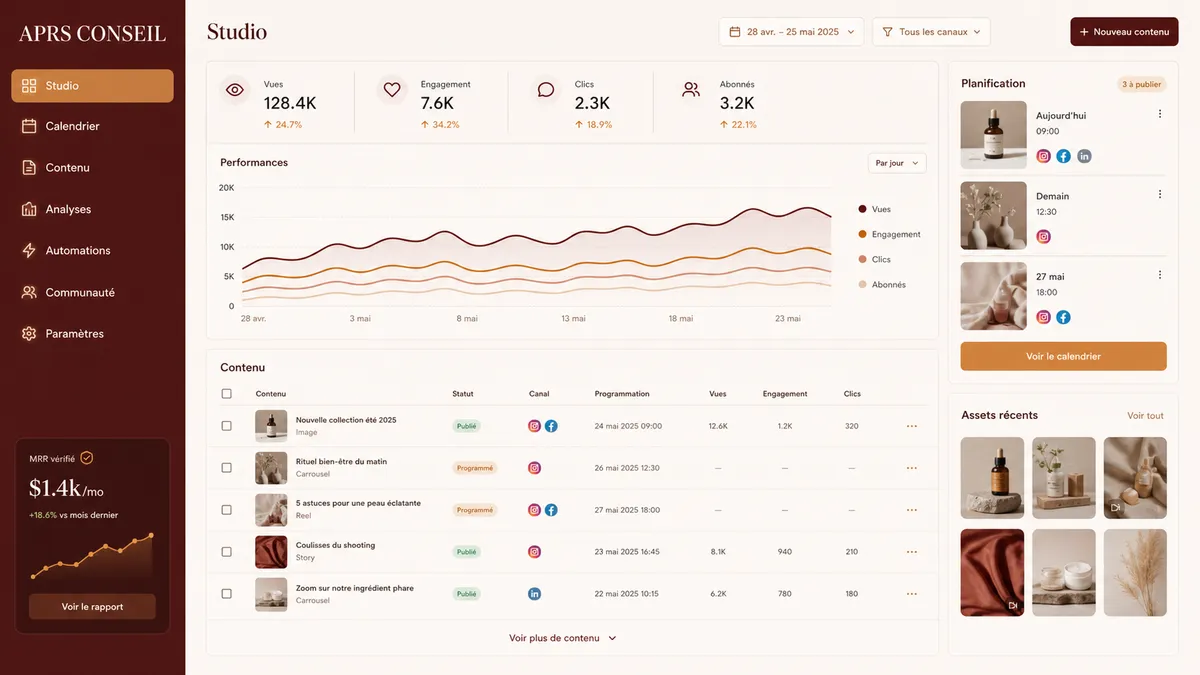Open row menu for Zoom sur notre ingrédient phare
The image size is (1200, 675).
[x=911, y=594]
